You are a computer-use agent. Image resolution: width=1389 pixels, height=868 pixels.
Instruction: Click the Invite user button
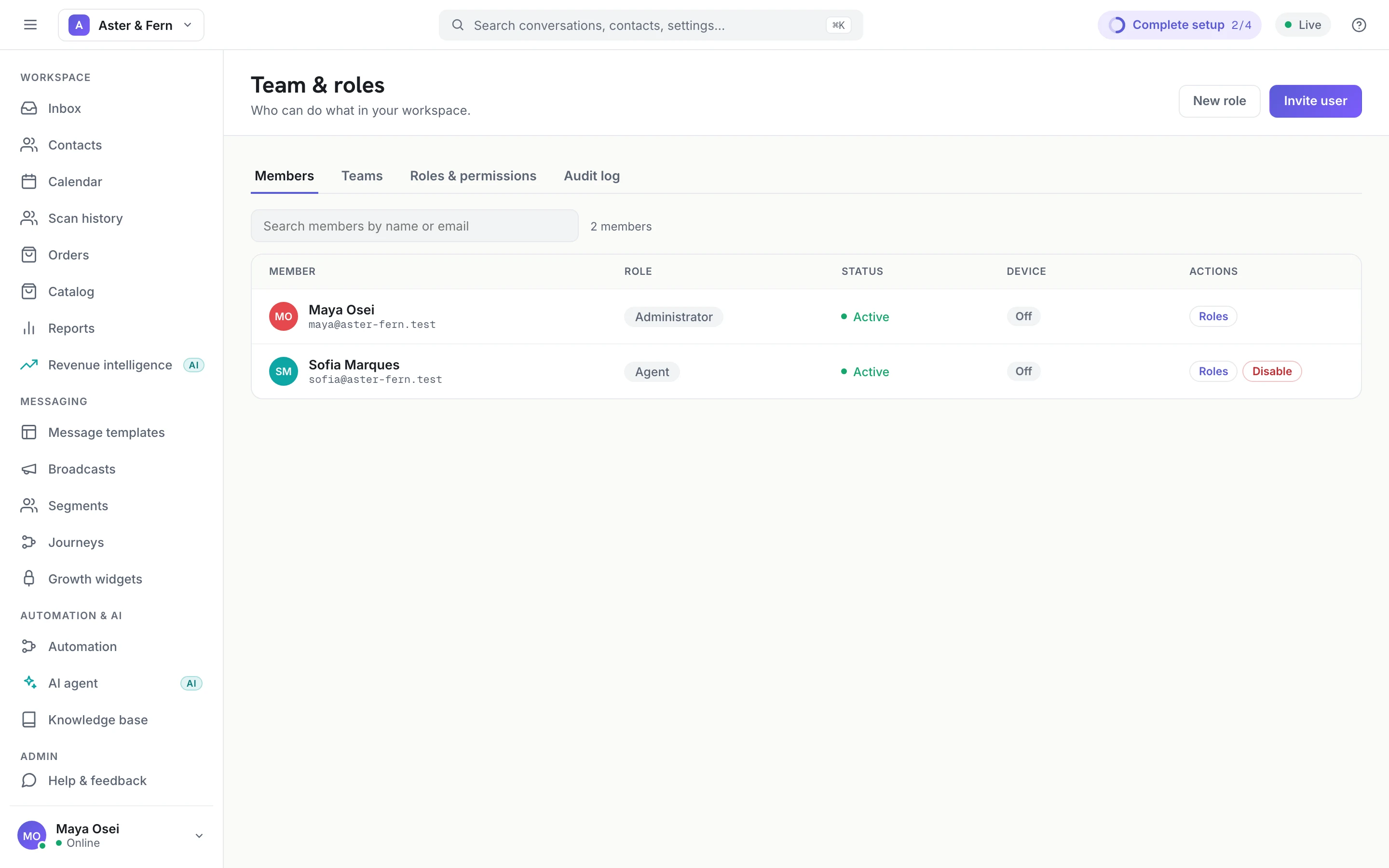point(1315,101)
